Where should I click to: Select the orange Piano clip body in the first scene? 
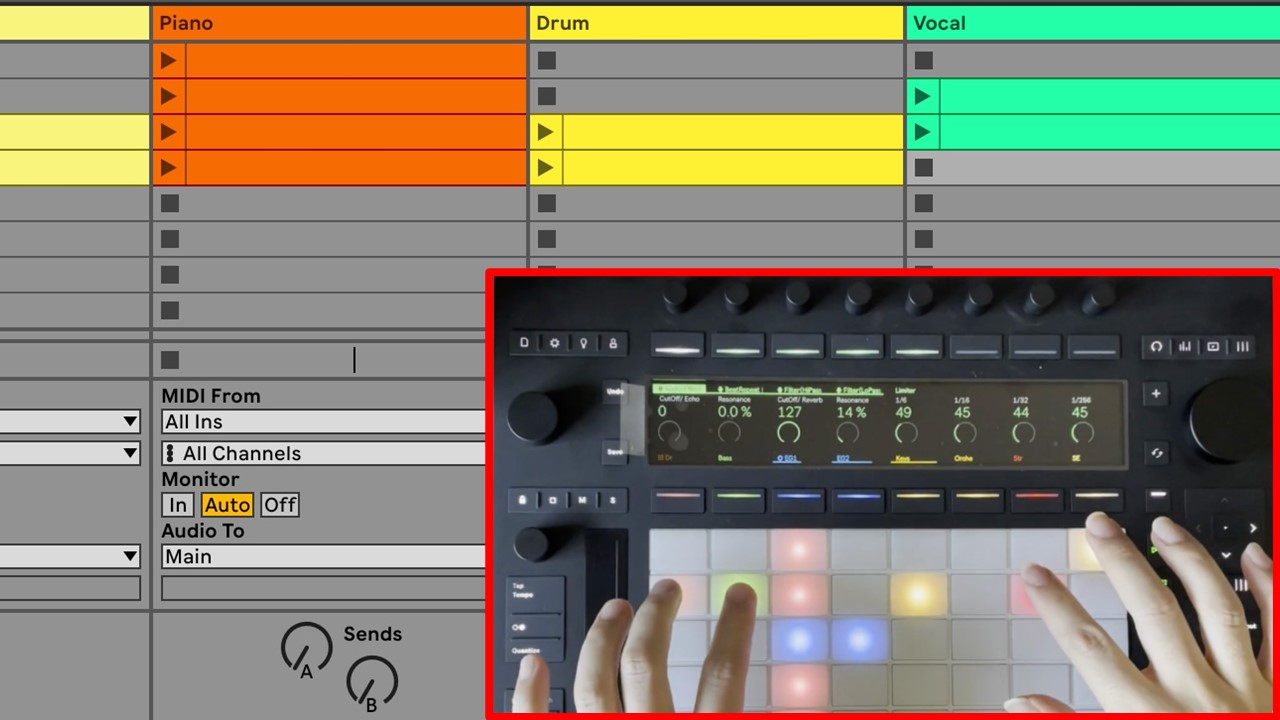pos(356,60)
